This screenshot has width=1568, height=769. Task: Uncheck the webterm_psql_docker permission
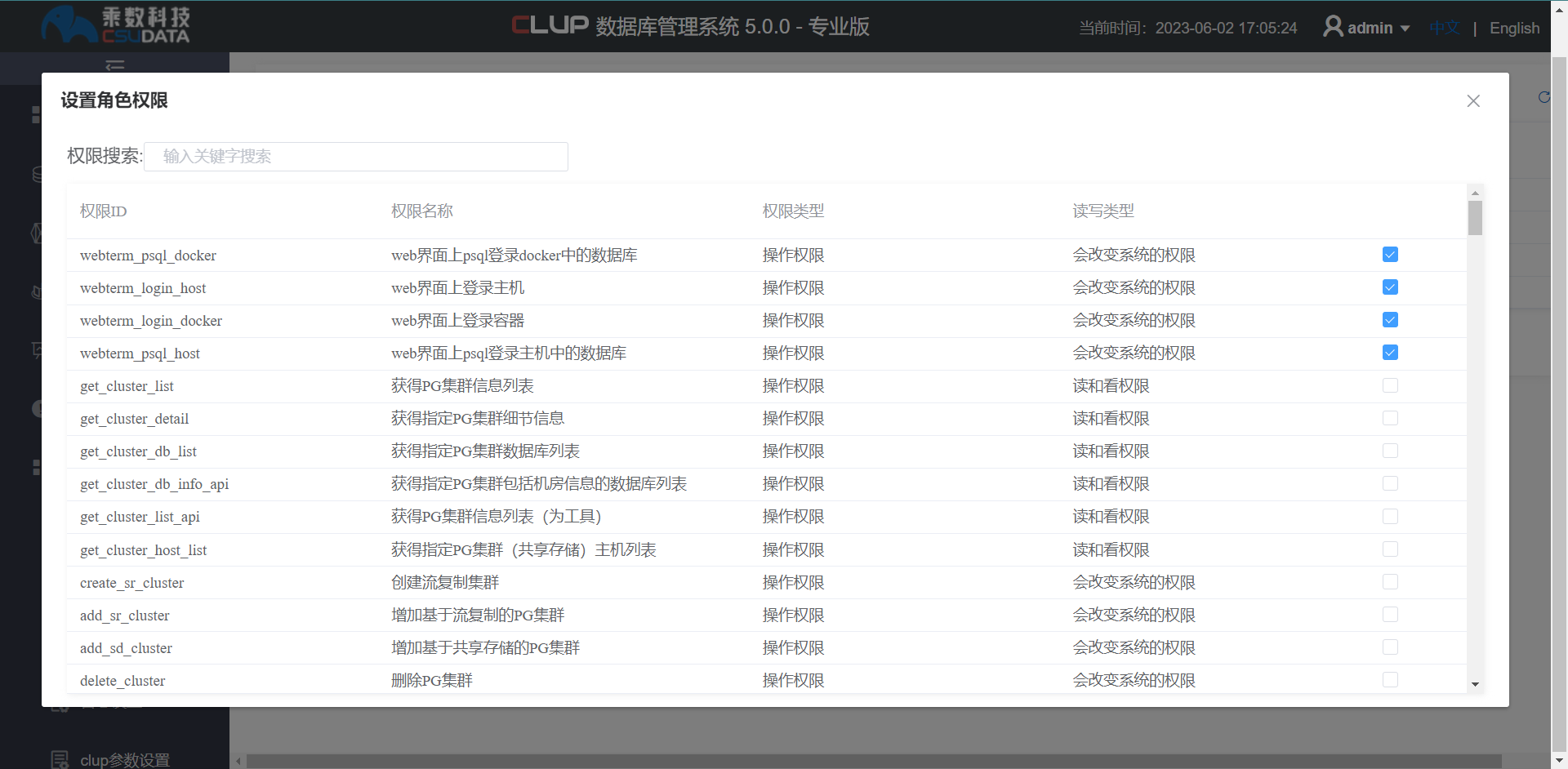point(1391,255)
